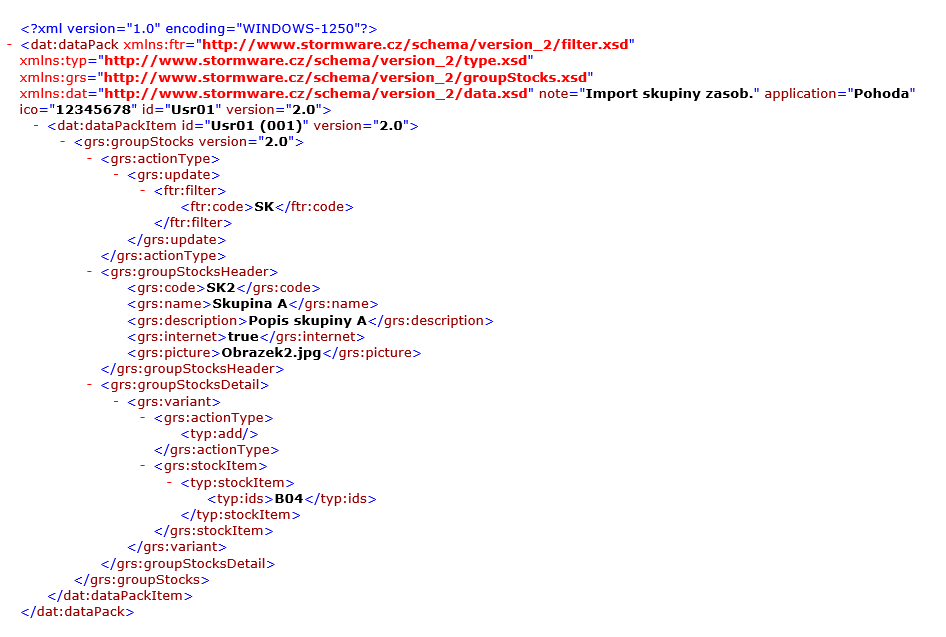946x637 pixels.
Task: Collapse the grs:actionType node containing grs:update
Action: (91, 158)
